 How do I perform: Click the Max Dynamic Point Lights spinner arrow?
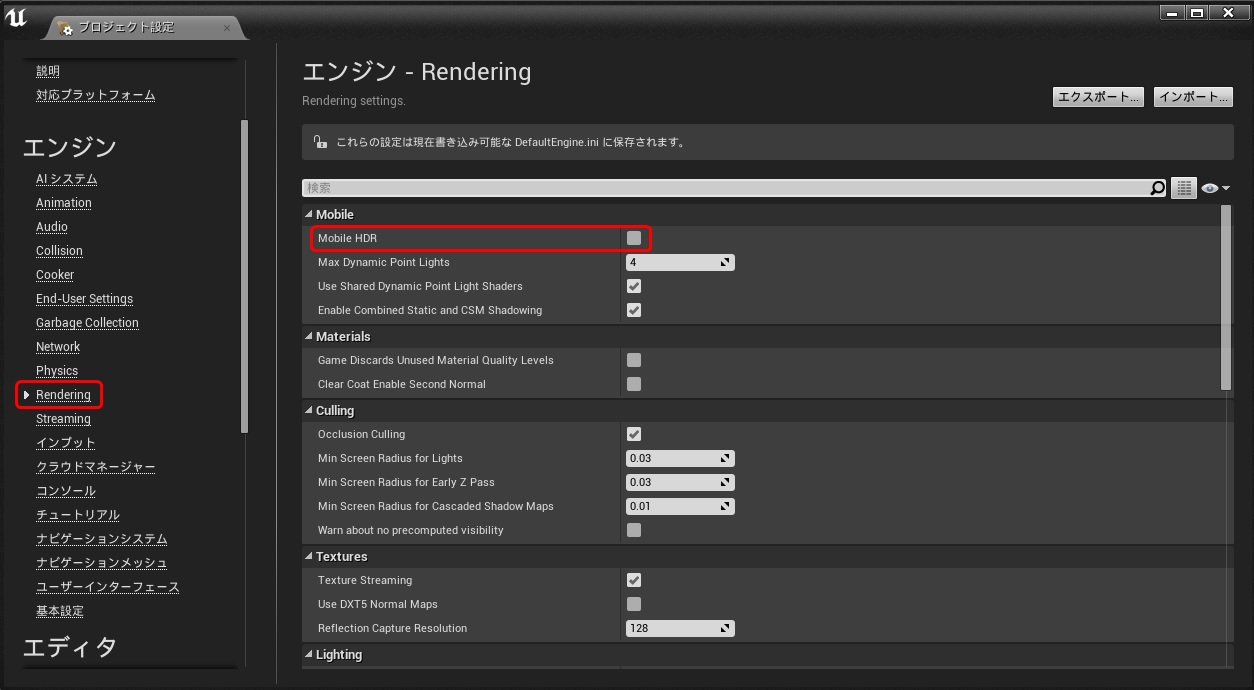726,263
